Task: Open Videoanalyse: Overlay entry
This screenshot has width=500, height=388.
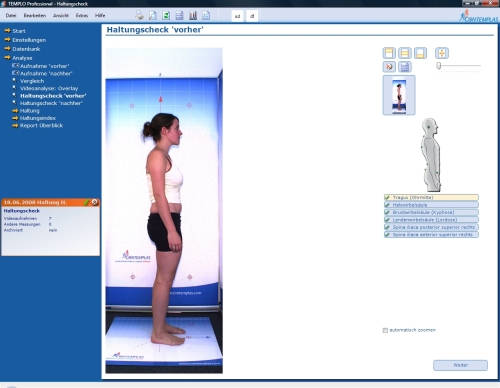Action: pyautogui.click(x=49, y=88)
